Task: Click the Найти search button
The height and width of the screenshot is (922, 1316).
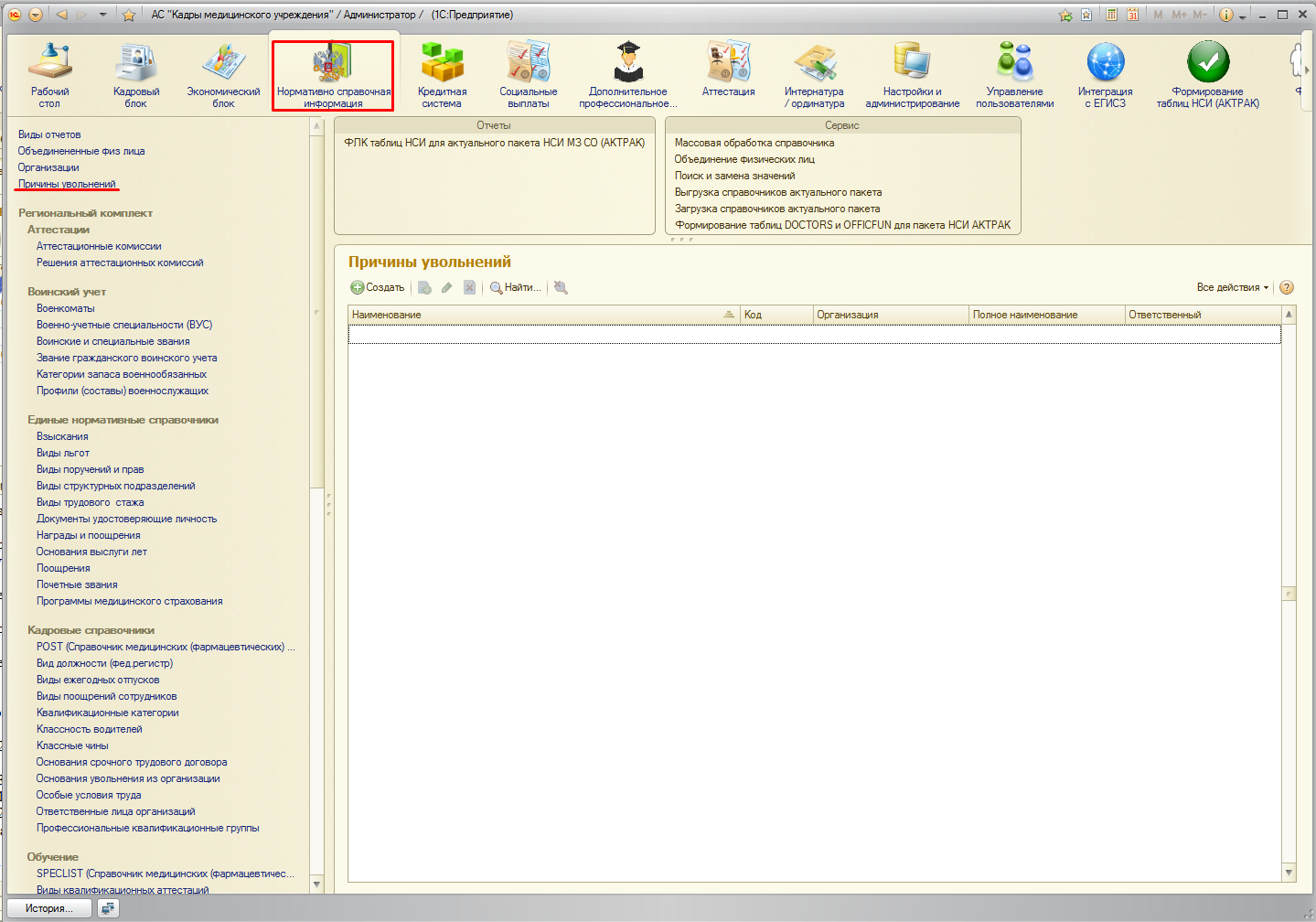Action: coord(515,287)
